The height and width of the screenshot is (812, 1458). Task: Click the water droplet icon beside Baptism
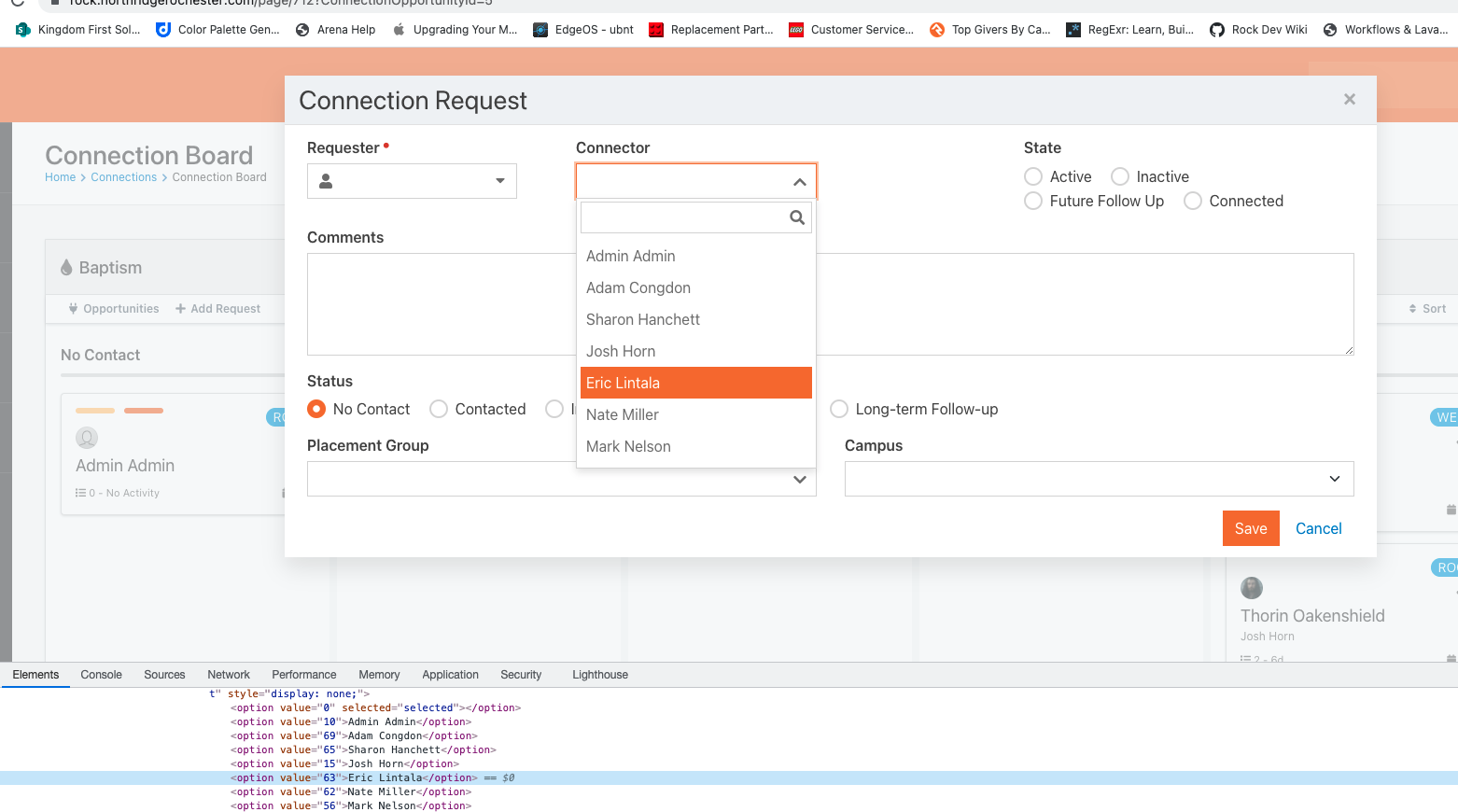click(x=65, y=267)
